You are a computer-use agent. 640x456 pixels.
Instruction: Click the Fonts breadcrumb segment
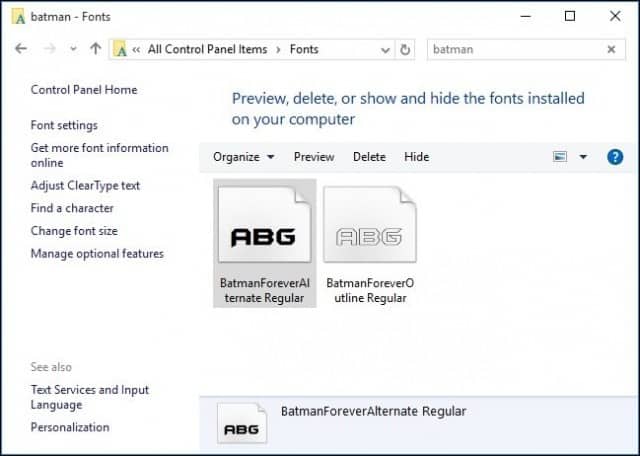coord(304,49)
